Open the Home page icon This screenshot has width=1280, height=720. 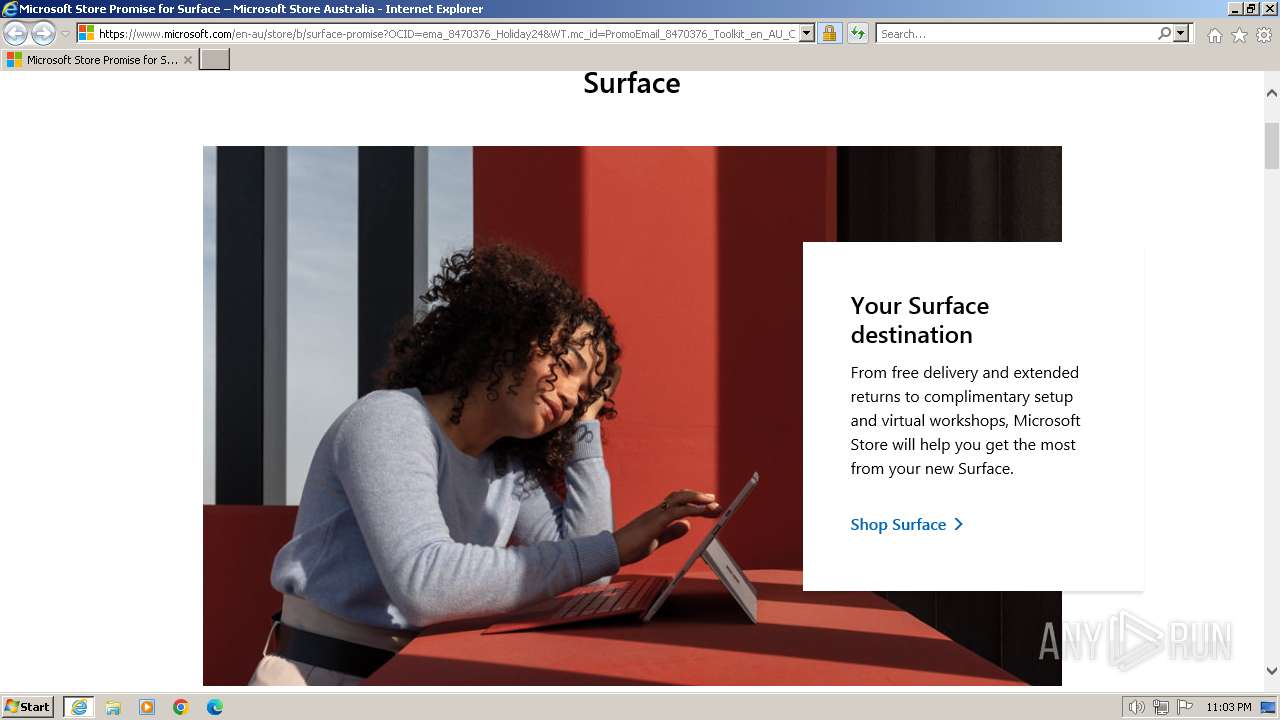(1214, 35)
